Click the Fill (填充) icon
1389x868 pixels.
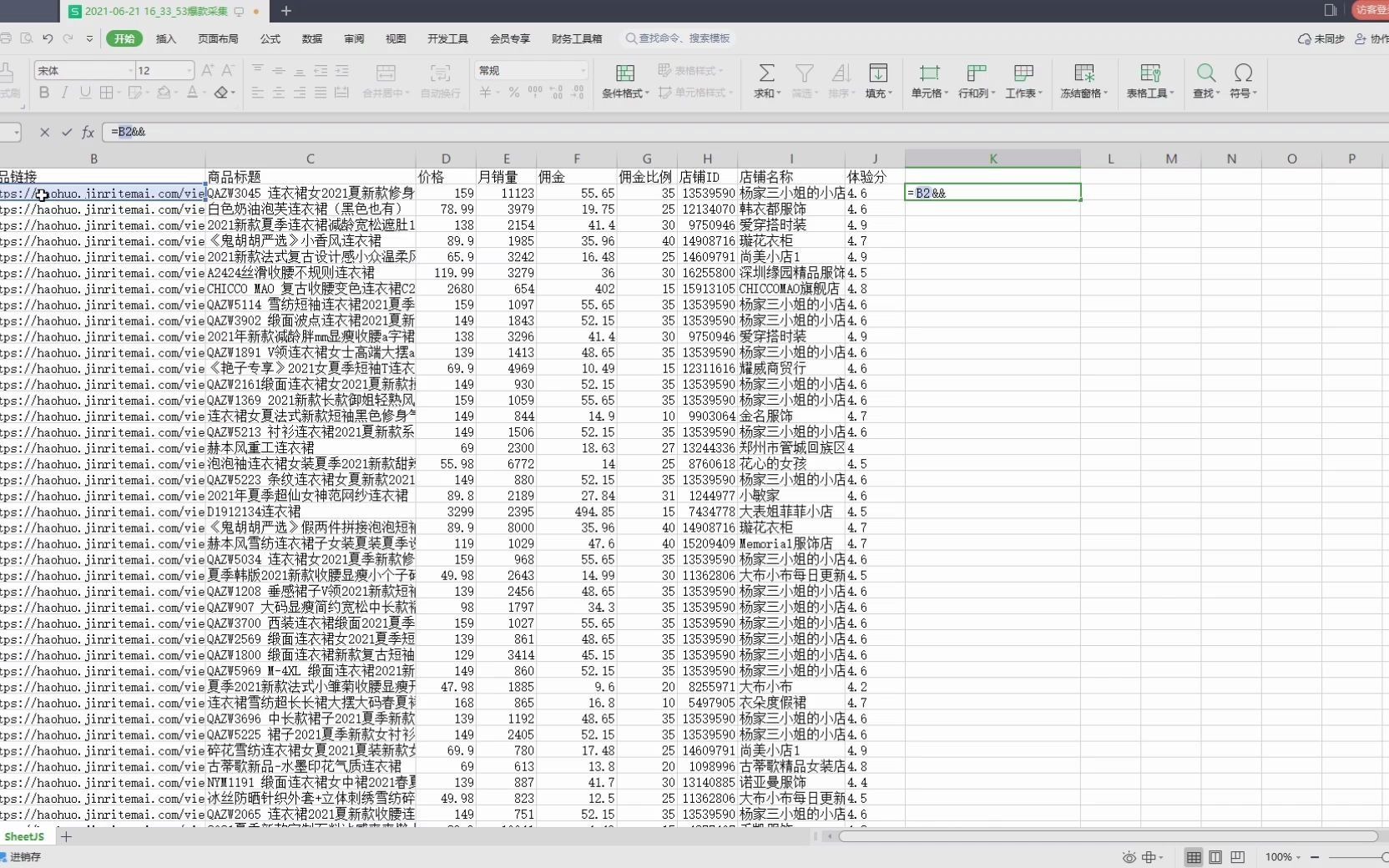click(x=878, y=73)
